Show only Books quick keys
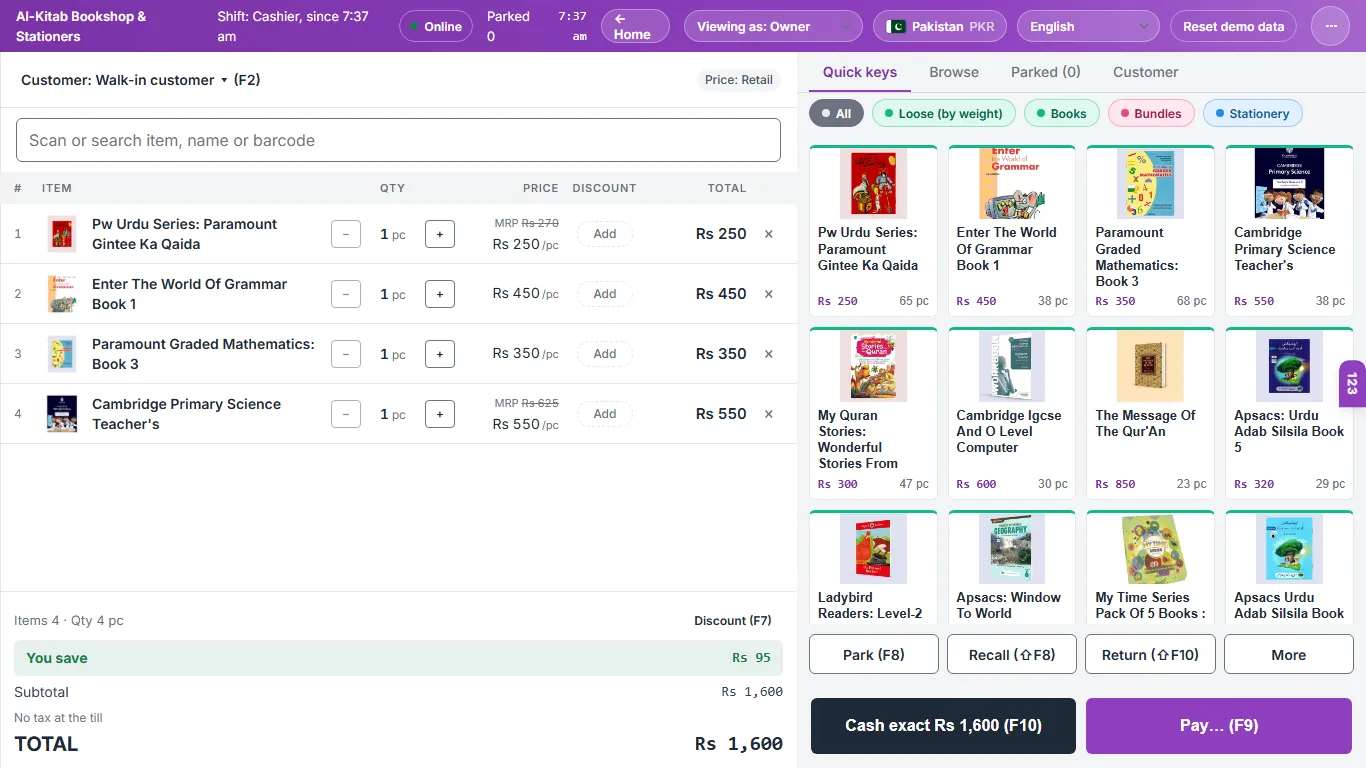Image resolution: width=1366 pixels, height=768 pixels. [x=1062, y=113]
